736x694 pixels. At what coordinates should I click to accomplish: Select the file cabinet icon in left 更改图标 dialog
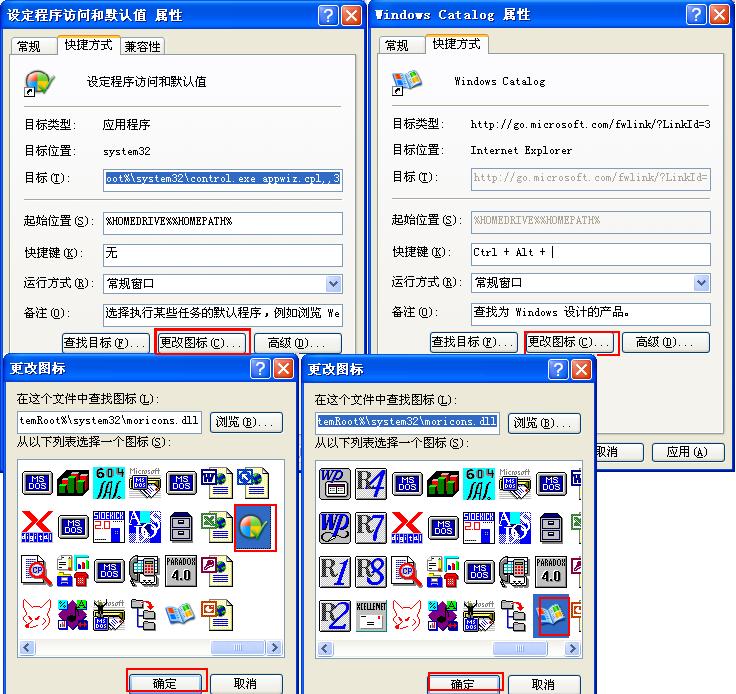181,527
